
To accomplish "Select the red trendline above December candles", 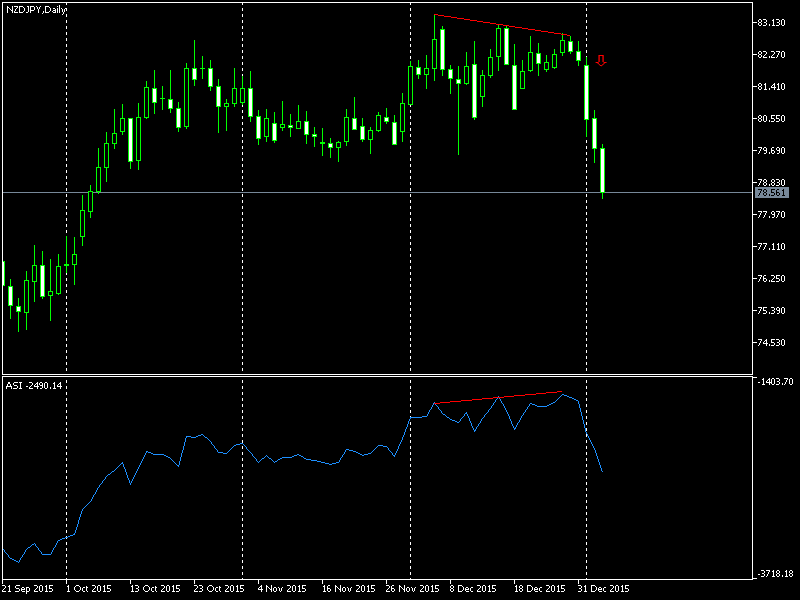I will coord(503,25).
